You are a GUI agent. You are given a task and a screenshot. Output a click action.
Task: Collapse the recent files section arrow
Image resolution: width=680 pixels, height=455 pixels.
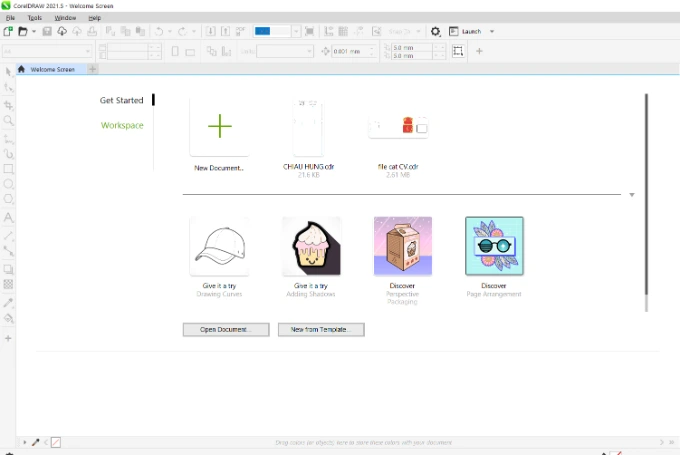tap(632, 195)
